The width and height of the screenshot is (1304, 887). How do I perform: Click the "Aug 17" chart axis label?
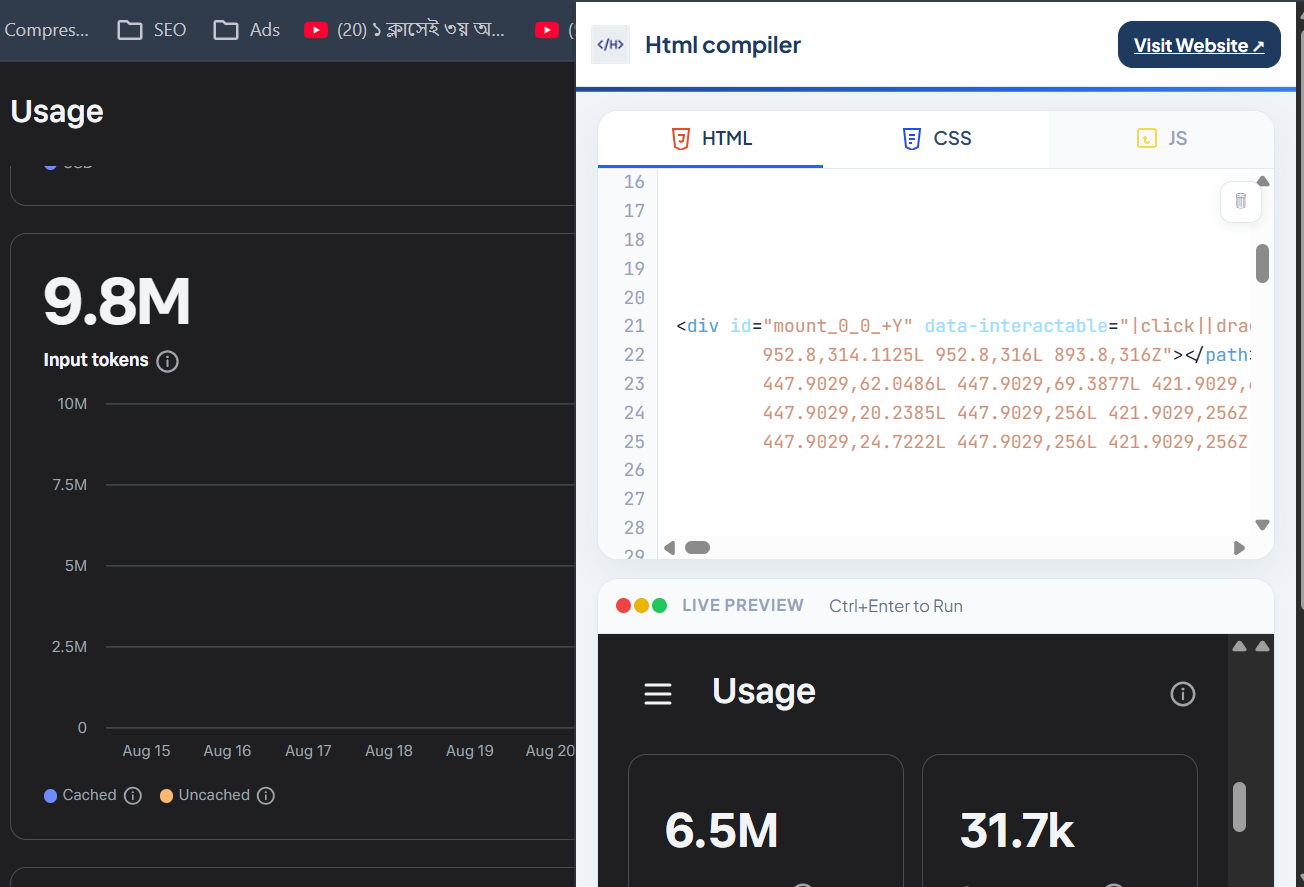click(308, 751)
